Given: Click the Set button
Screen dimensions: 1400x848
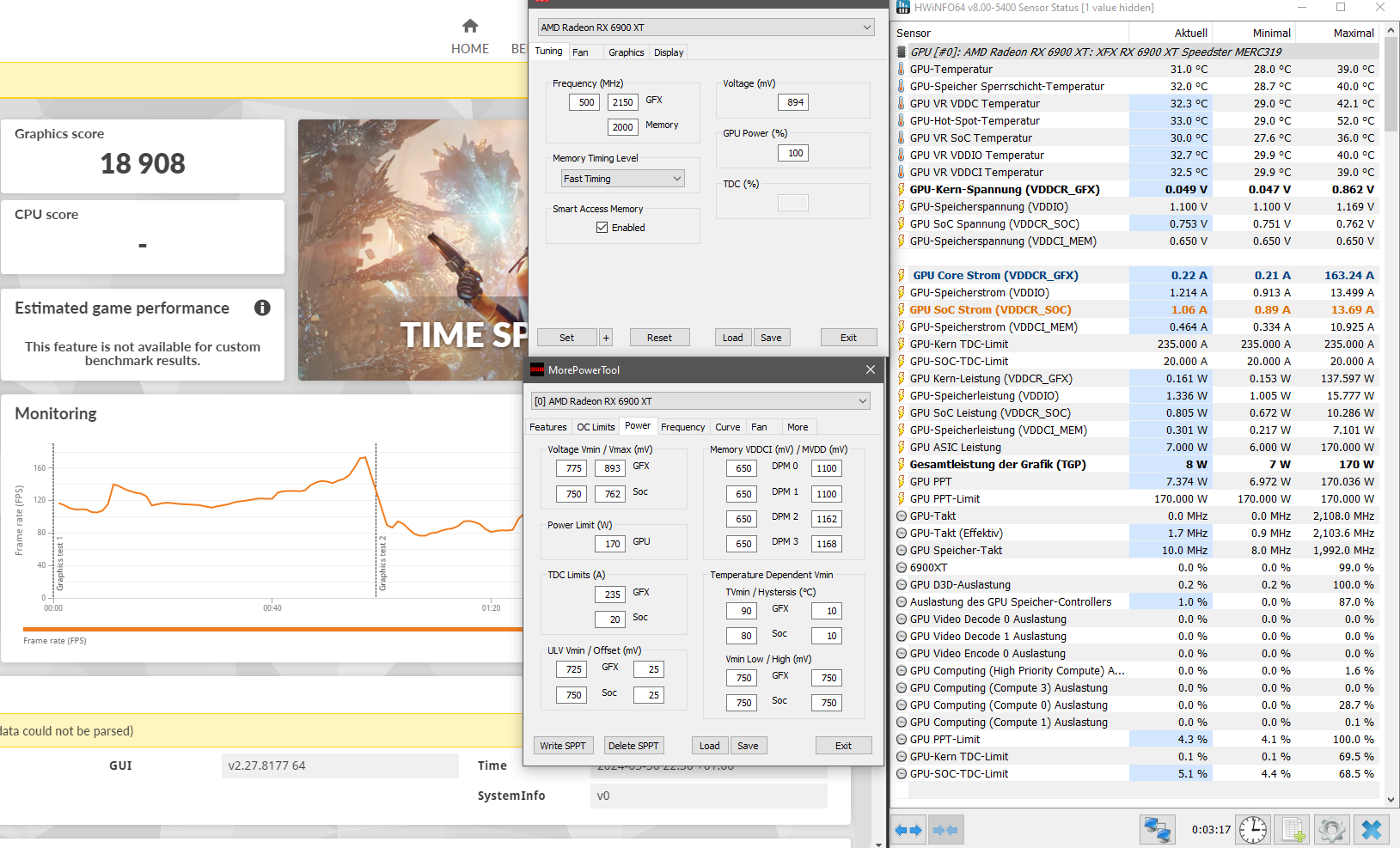Looking at the screenshot, I should pos(567,338).
